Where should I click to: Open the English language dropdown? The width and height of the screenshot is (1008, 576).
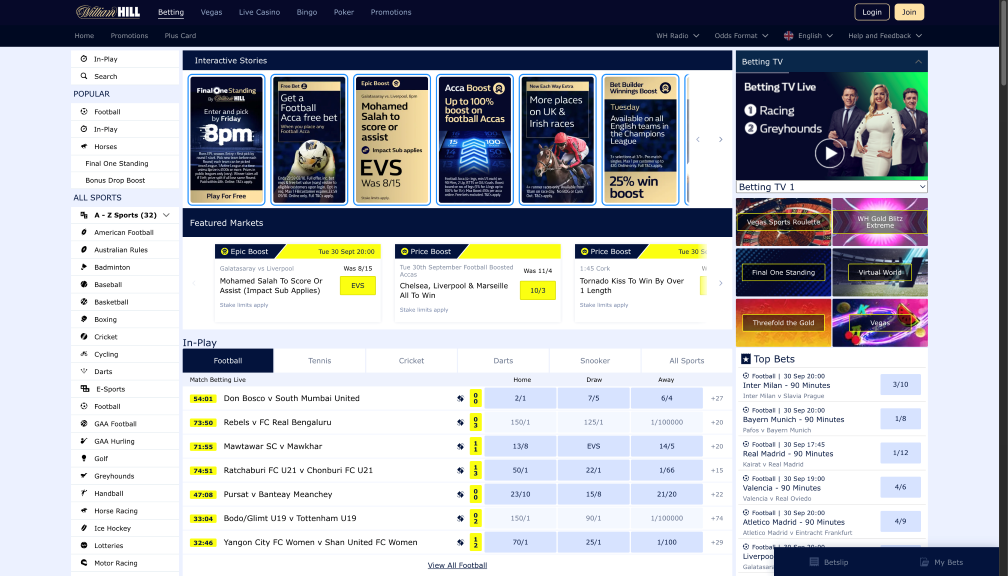click(809, 36)
